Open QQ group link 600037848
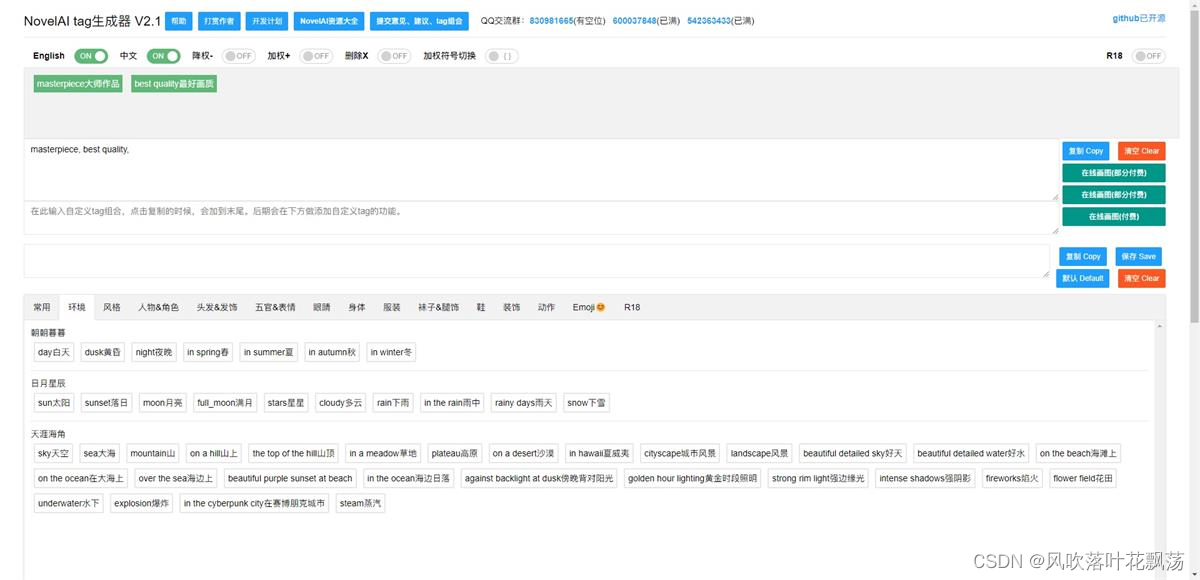Image resolution: width=1200 pixels, height=580 pixels. coord(634,20)
